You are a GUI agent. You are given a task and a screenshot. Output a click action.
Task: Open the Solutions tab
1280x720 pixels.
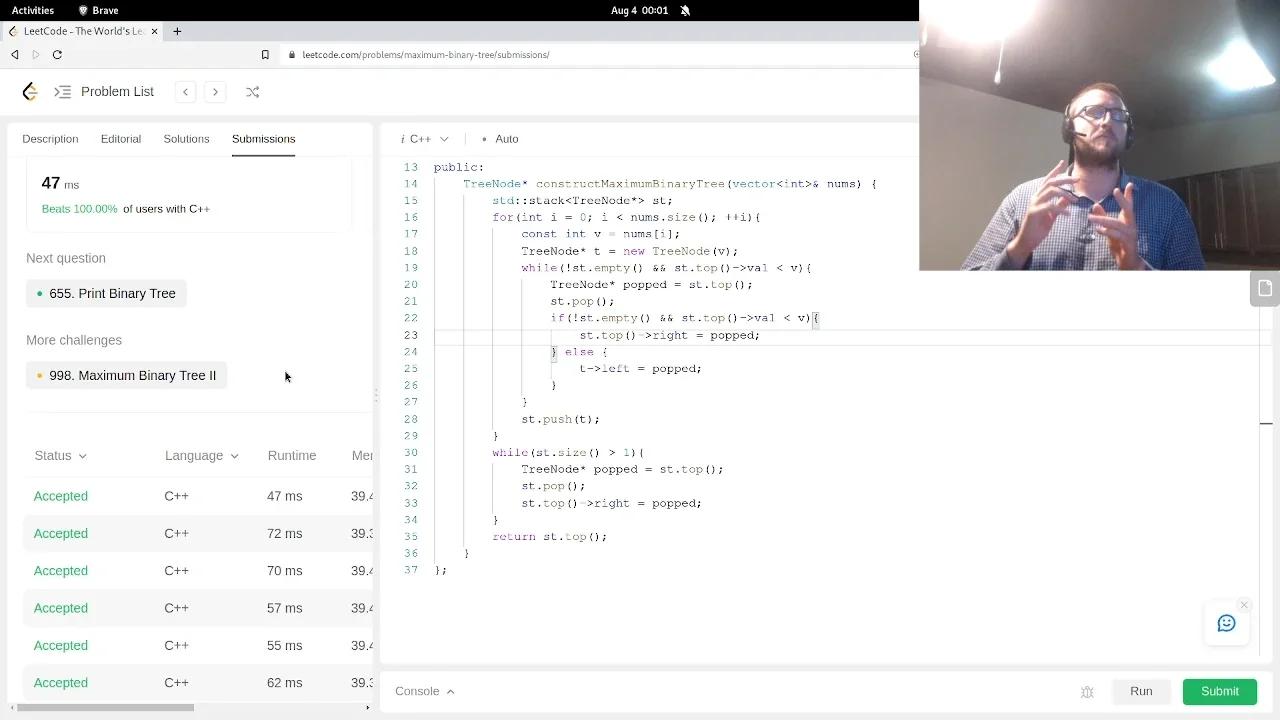186,139
